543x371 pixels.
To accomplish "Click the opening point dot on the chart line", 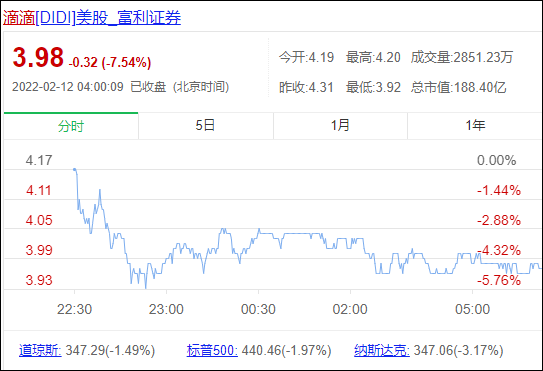I will pyautogui.click(x=74, y=169).
